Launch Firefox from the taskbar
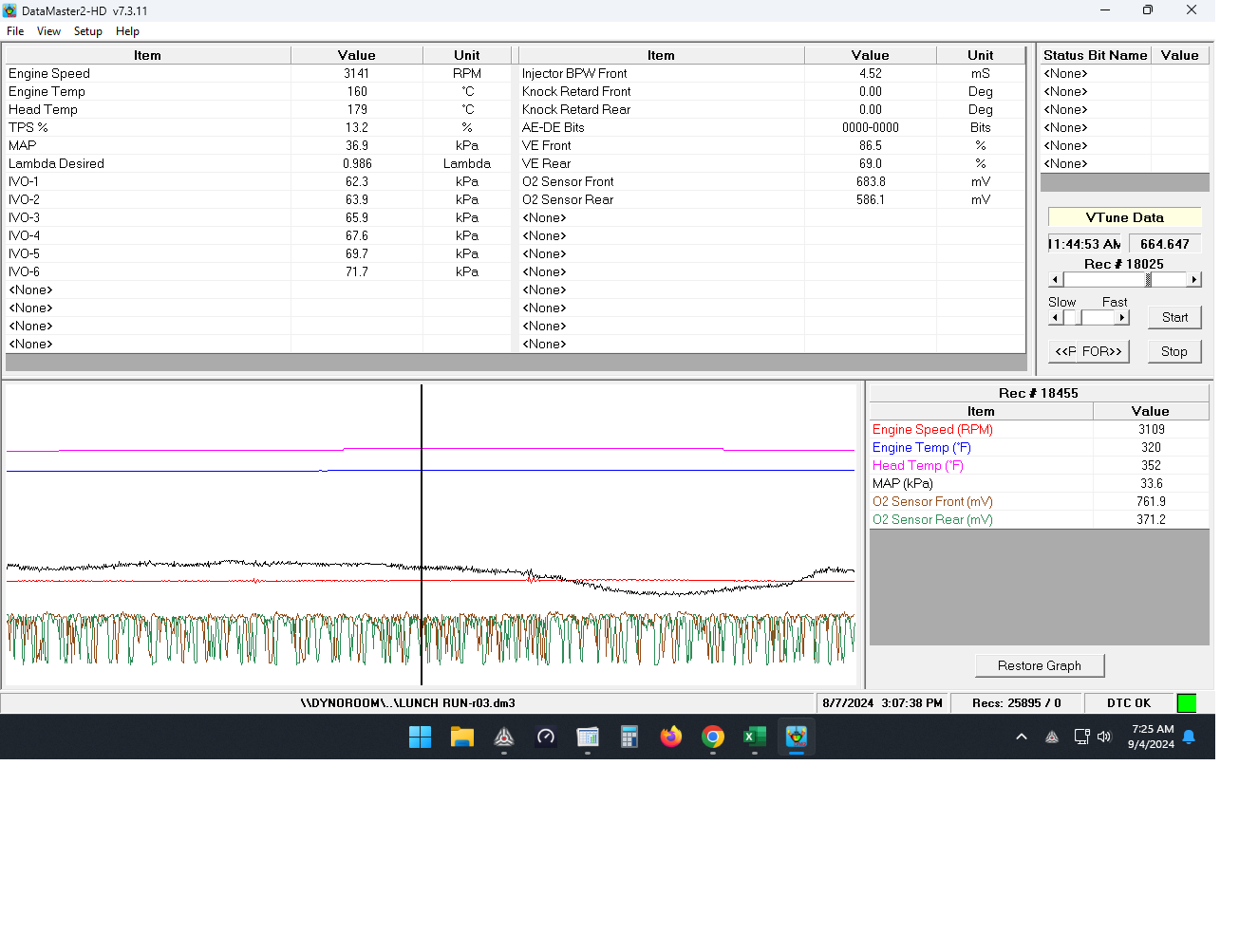 671,737
